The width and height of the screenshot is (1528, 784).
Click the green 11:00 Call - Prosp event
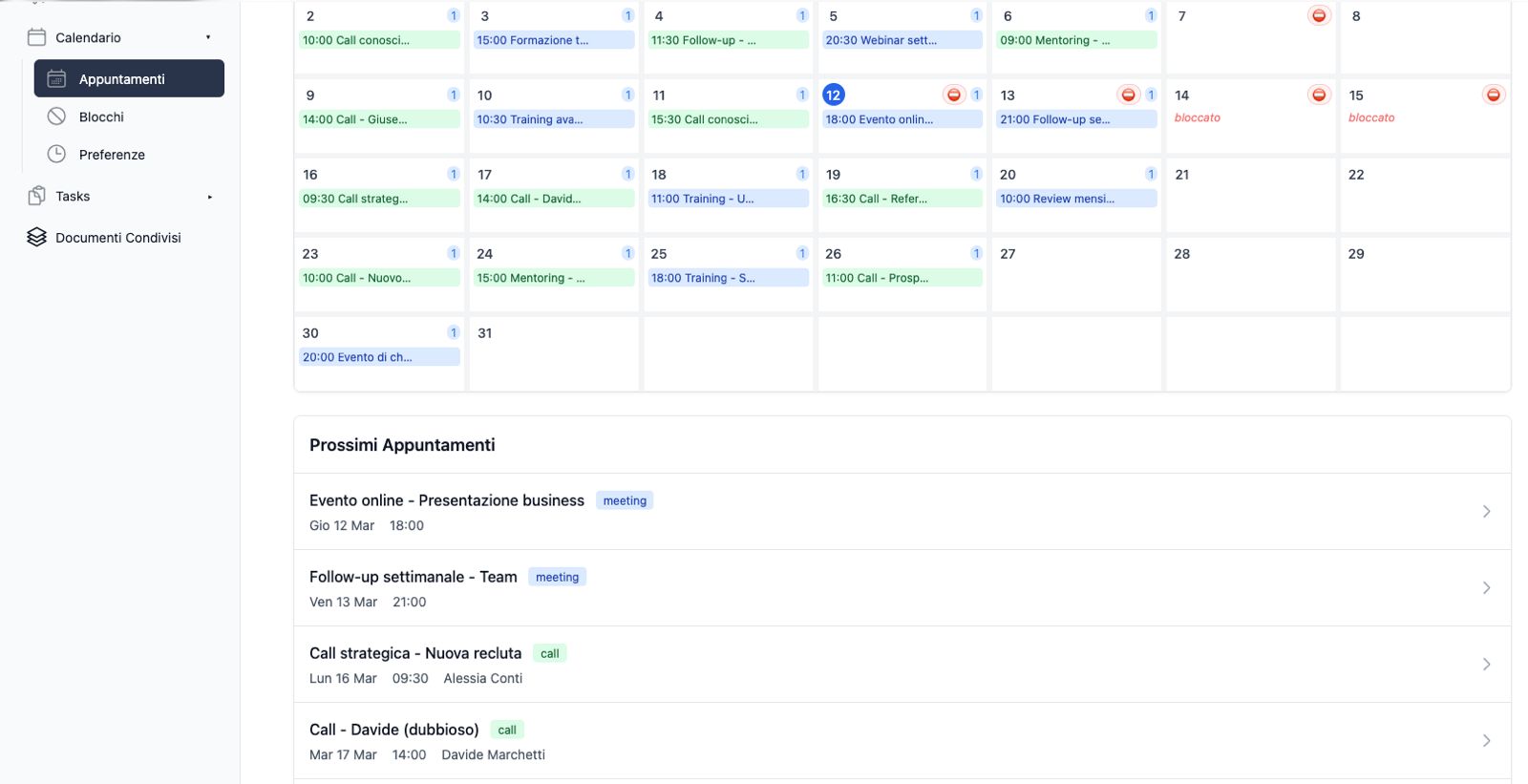902,278
